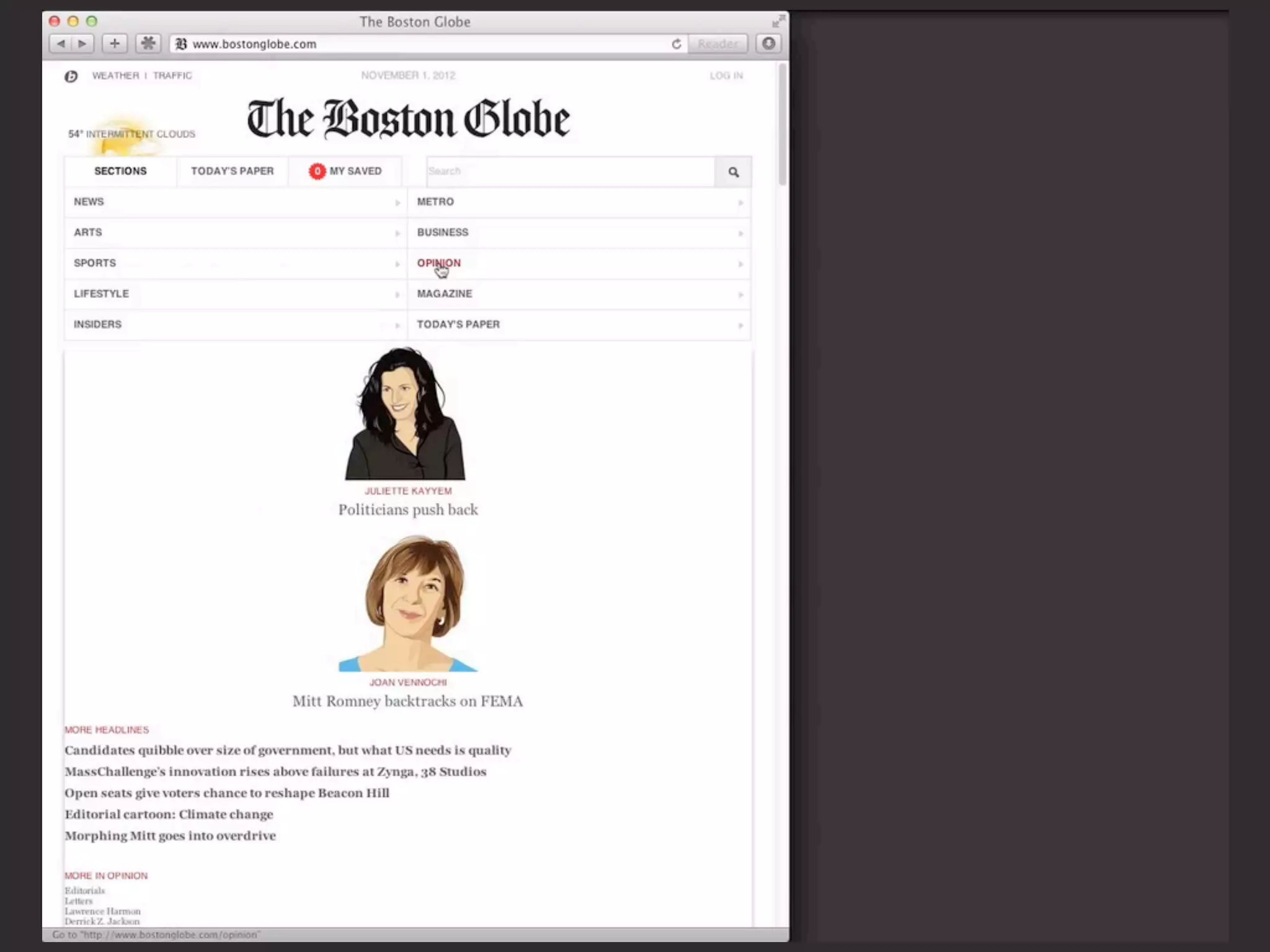Expand the Metro section arrow
Viewport: 1270px width, 952px height.
pyautogui.click(x=740, y=203)
